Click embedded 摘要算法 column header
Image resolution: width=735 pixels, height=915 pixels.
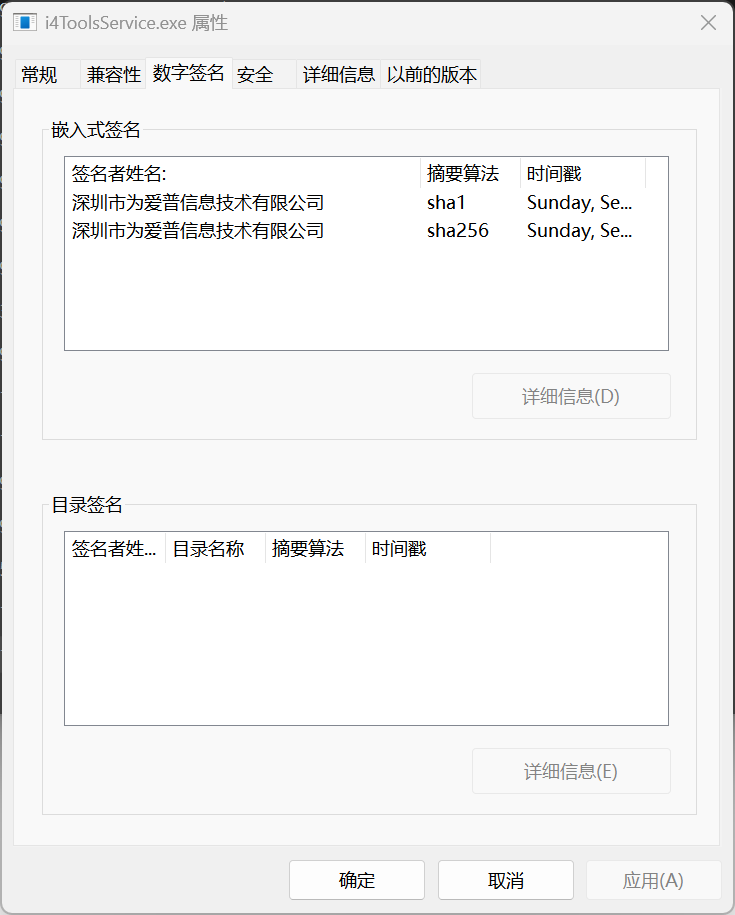470,173
